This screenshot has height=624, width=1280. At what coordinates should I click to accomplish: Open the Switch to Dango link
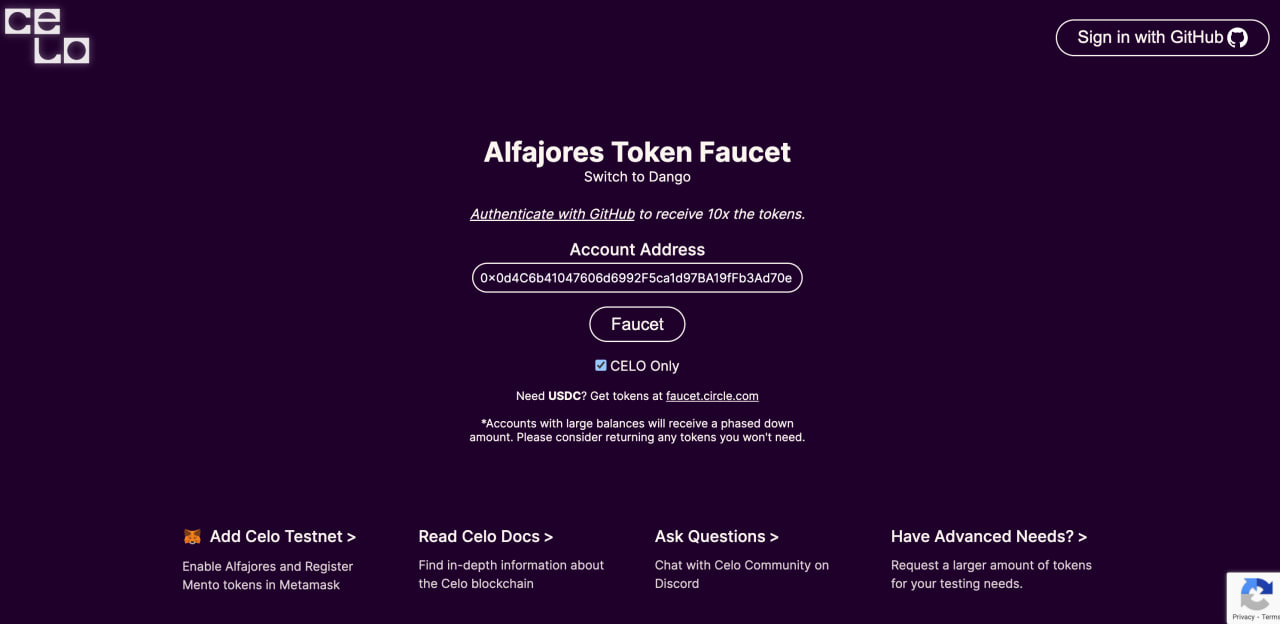[637, 176]
